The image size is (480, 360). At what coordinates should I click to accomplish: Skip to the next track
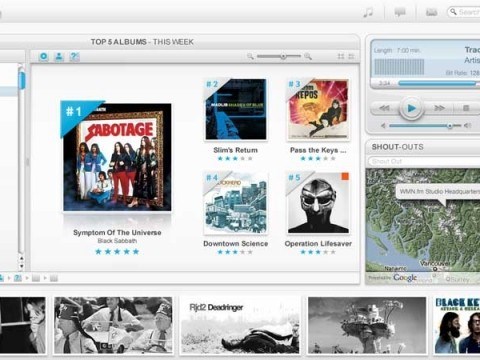click(x=439, y=108)
